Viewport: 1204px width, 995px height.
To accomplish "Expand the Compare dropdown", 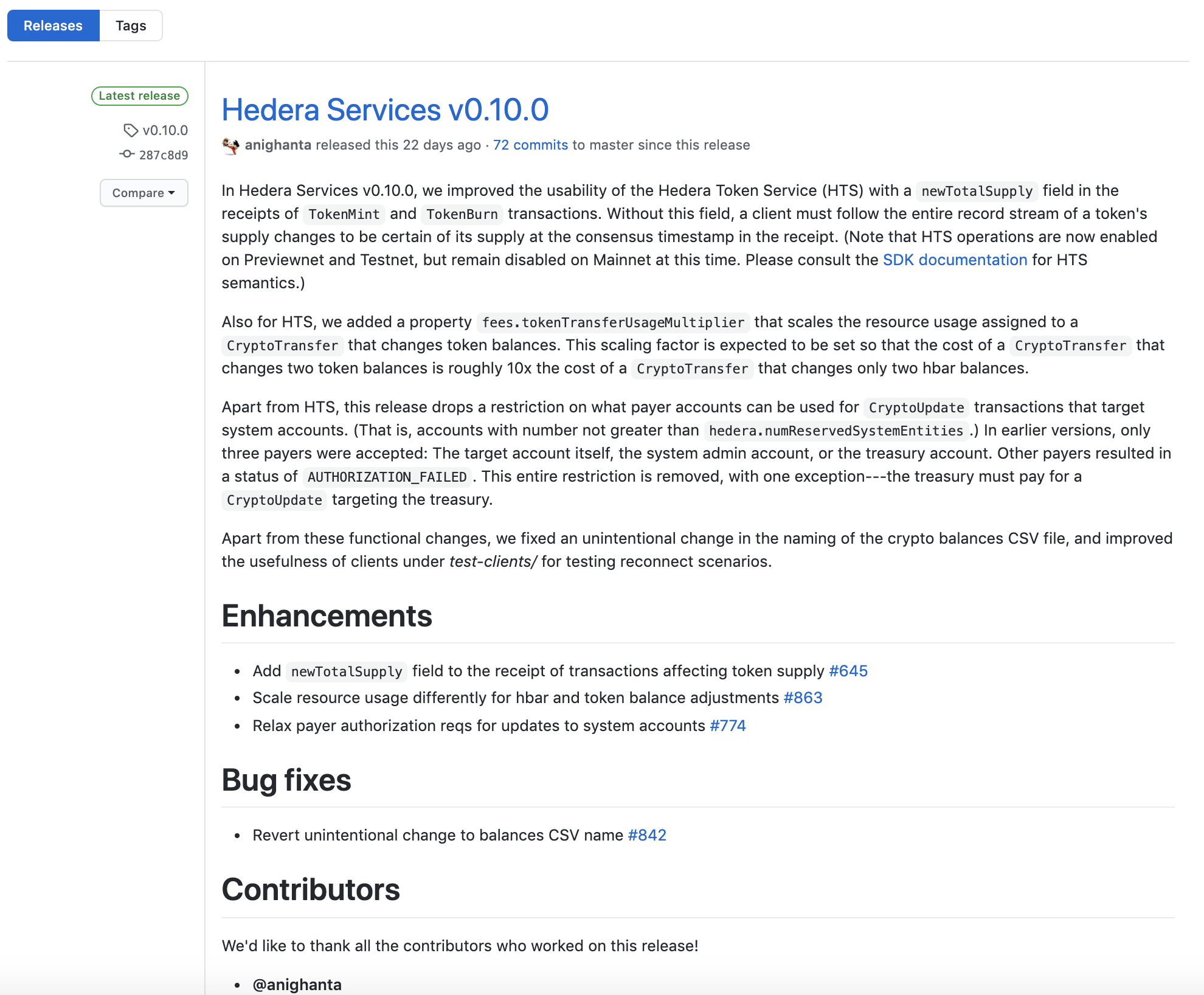I will tap(144, 193).
